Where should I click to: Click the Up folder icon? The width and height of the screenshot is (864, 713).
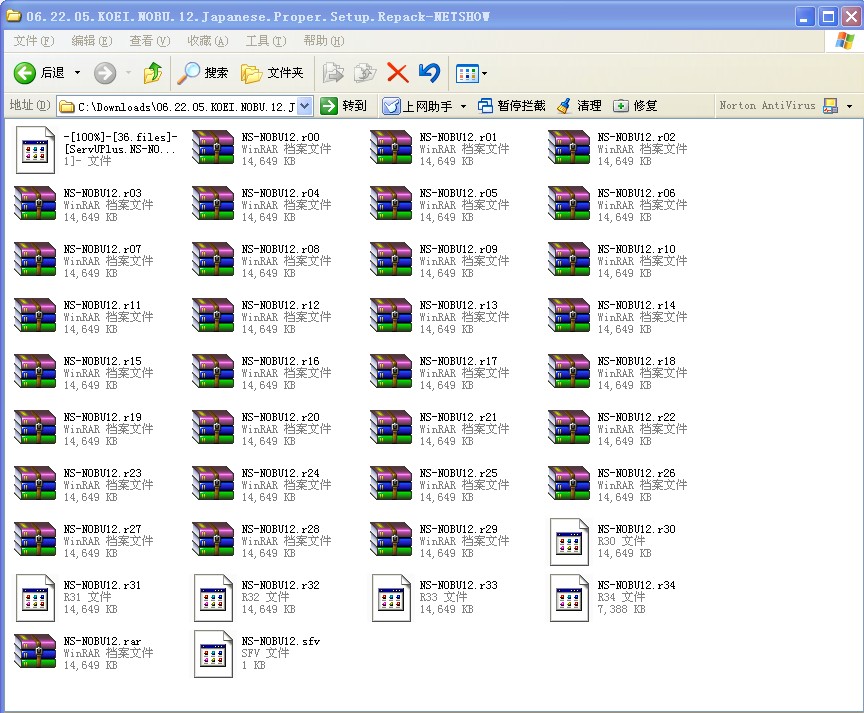[x=153, y=73]
